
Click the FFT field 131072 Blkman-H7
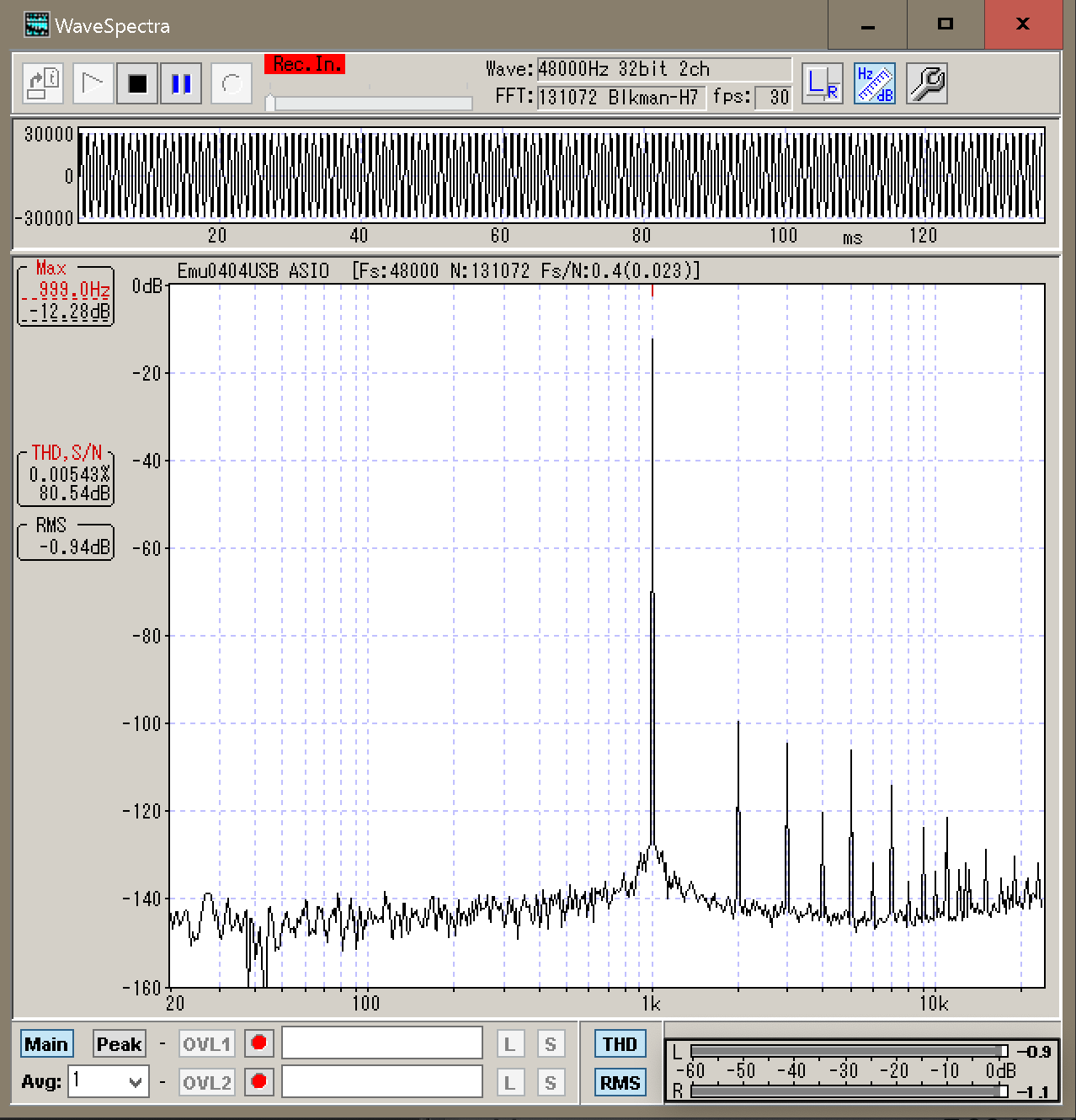pos(621,97)
